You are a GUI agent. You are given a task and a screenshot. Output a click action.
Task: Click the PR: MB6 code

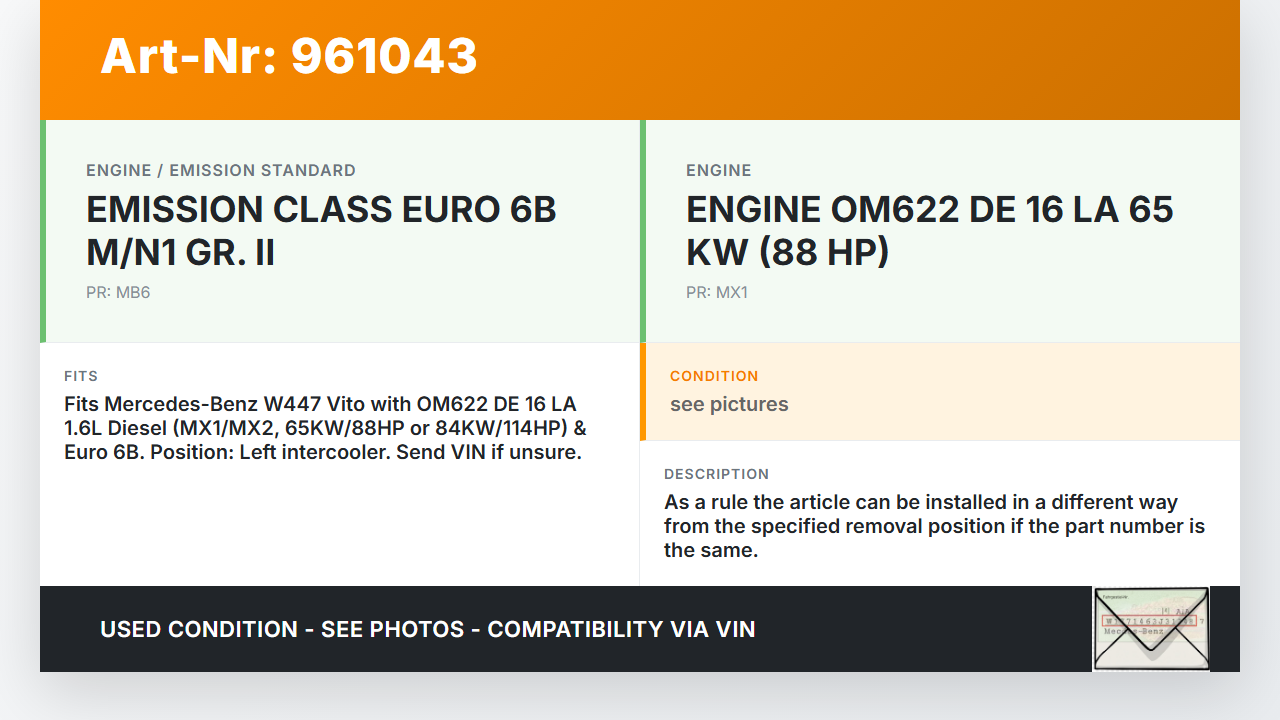pyautogui.click(x=118, y=293)
